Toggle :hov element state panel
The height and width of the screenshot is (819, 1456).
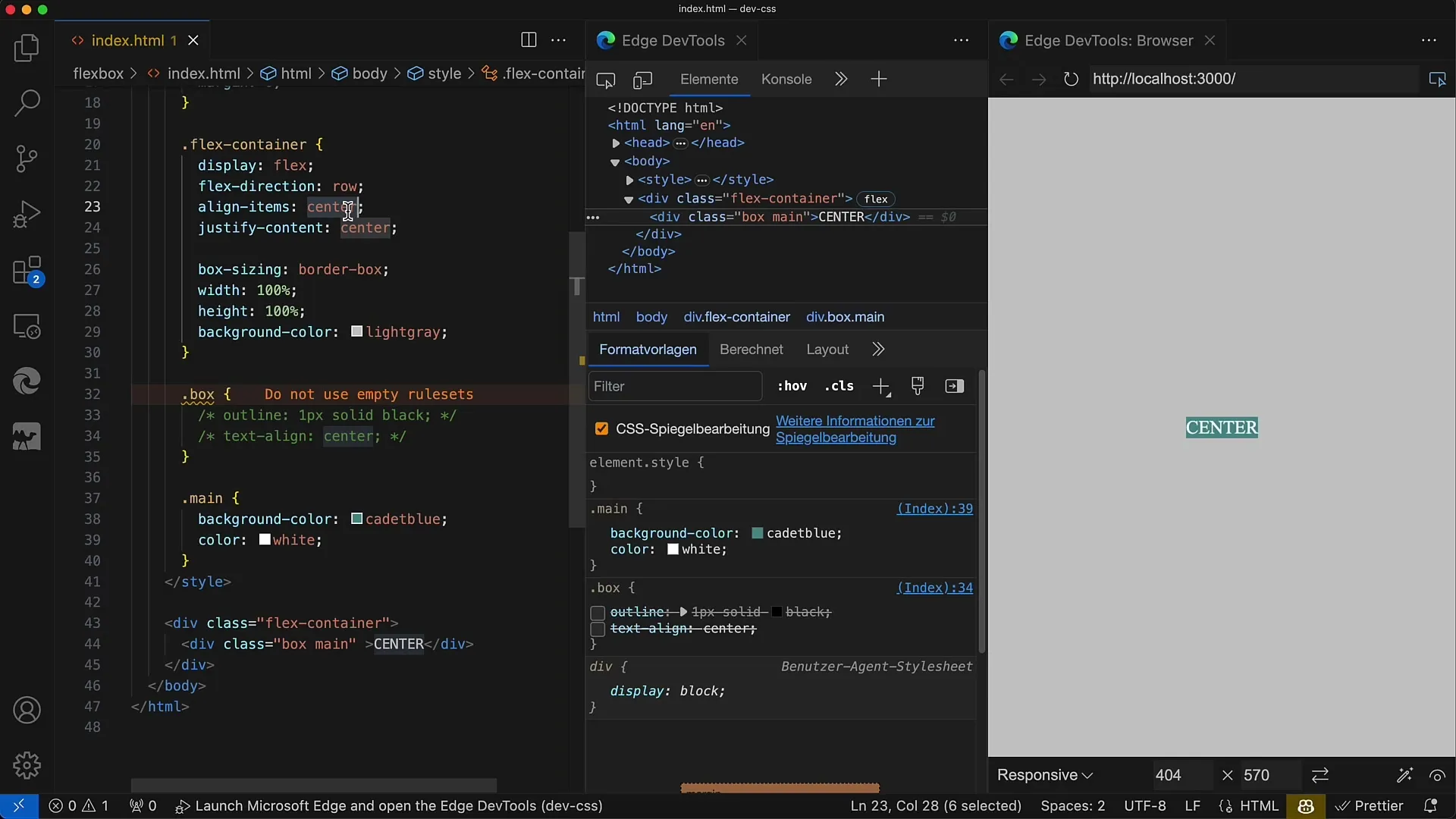pyautogui.click(x=792, y=386)
